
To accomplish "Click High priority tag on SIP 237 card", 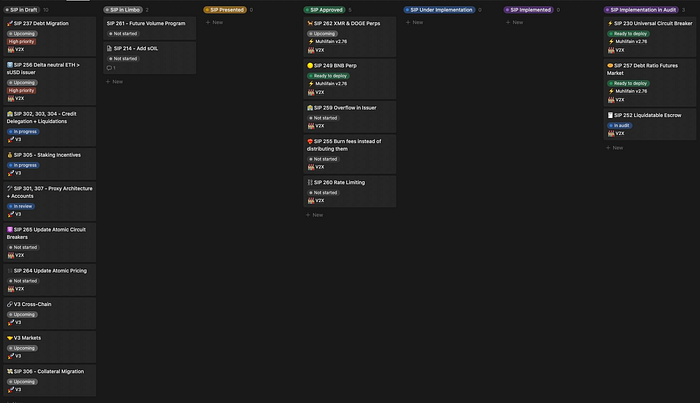I will pos(21,42).
